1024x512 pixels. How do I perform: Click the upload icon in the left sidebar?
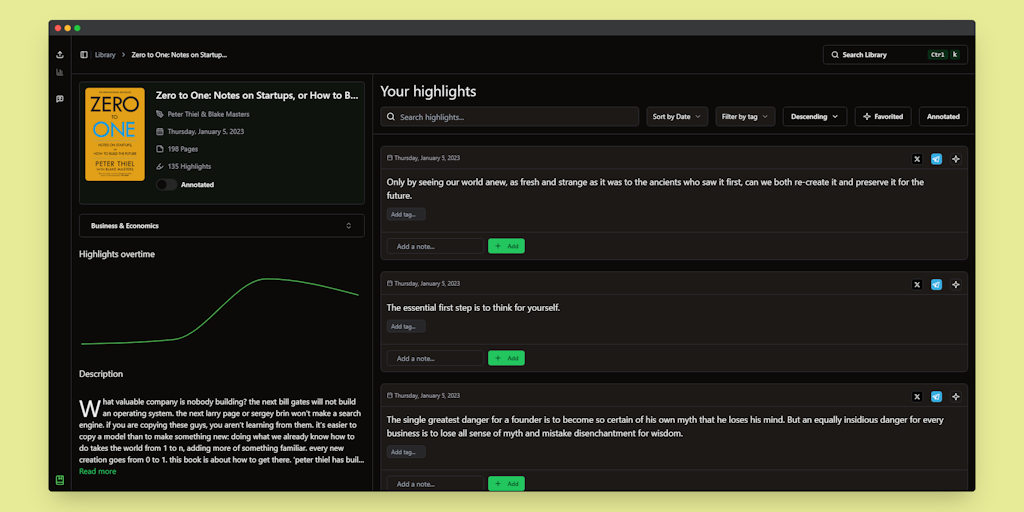pos(60,55)
